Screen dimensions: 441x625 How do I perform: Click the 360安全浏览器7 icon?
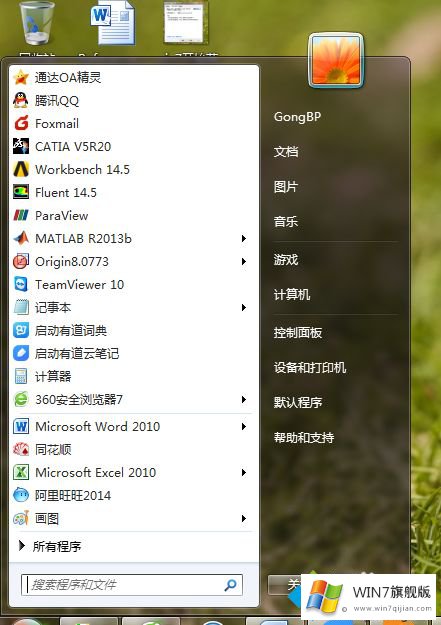point(21,399)
